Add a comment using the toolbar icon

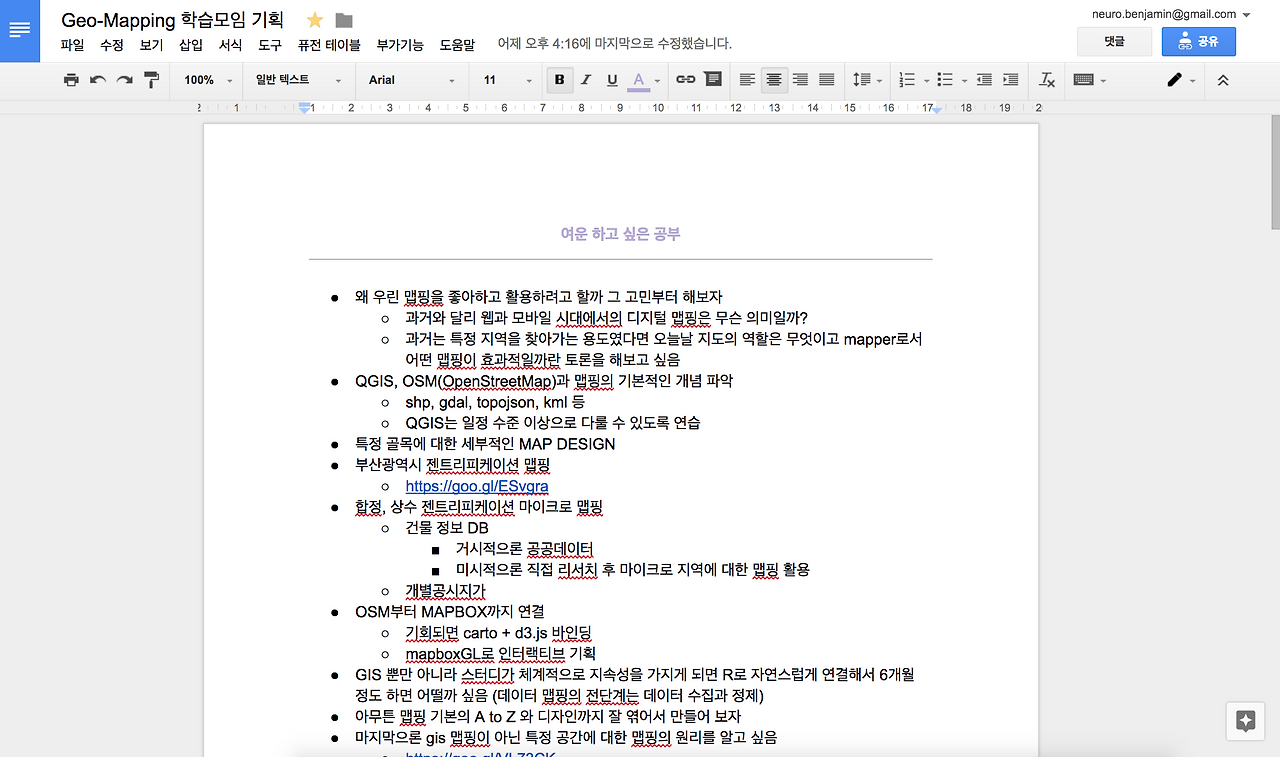click(712, 79)
